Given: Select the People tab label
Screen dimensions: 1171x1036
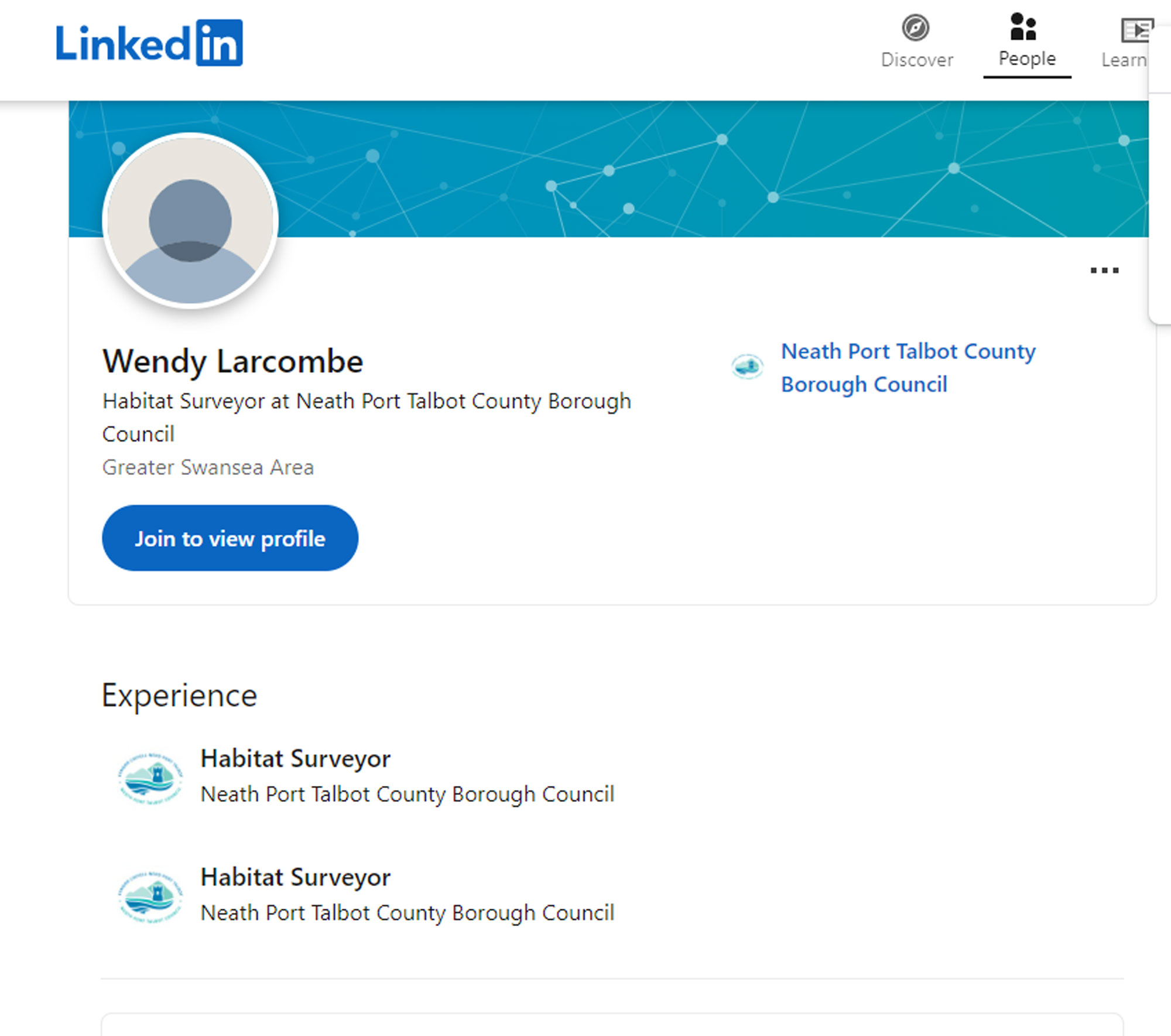Looking at the screenshot, I should click(1027, 59).
